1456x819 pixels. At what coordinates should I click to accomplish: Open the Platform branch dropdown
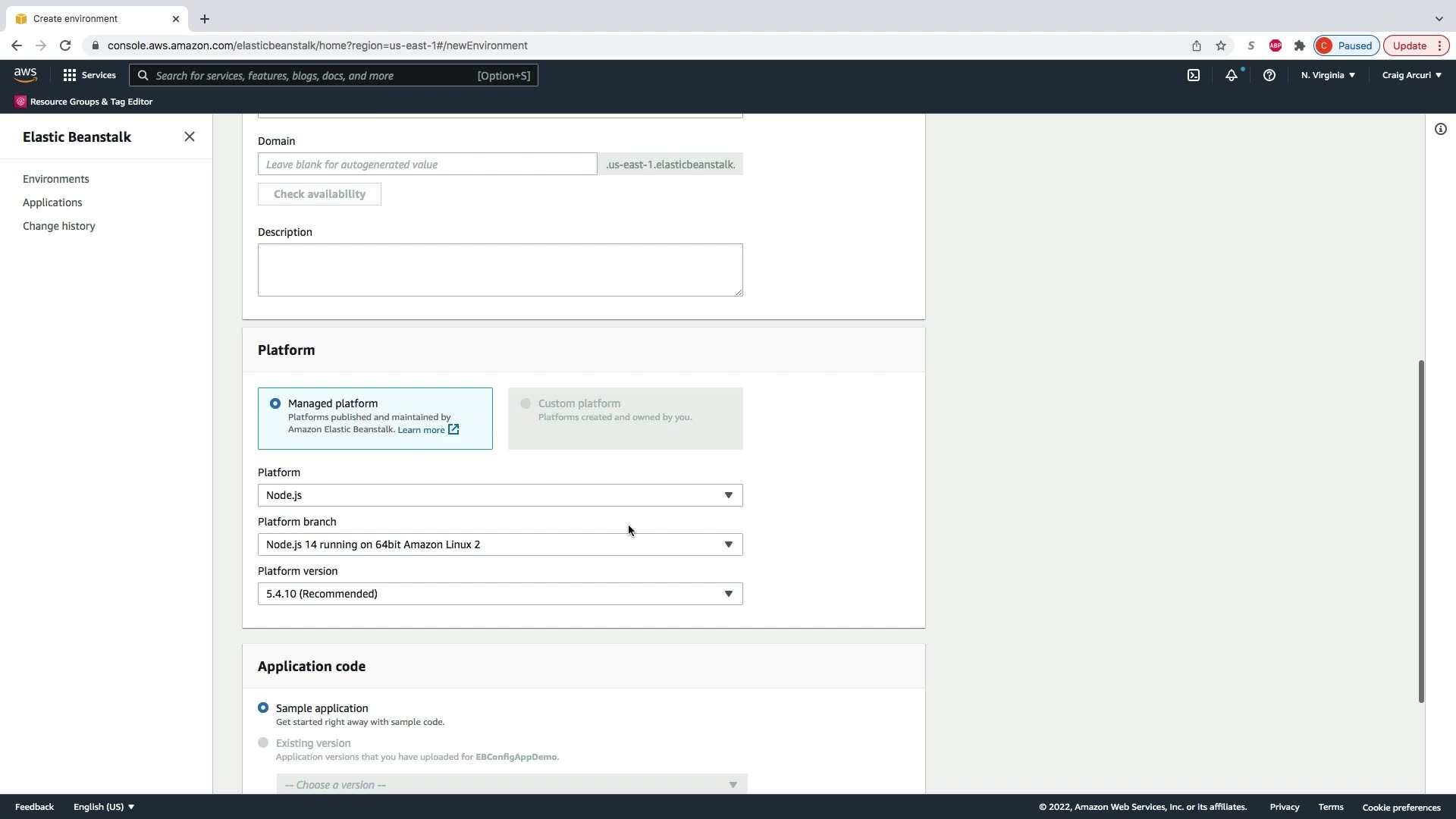(x=500, y=544)
